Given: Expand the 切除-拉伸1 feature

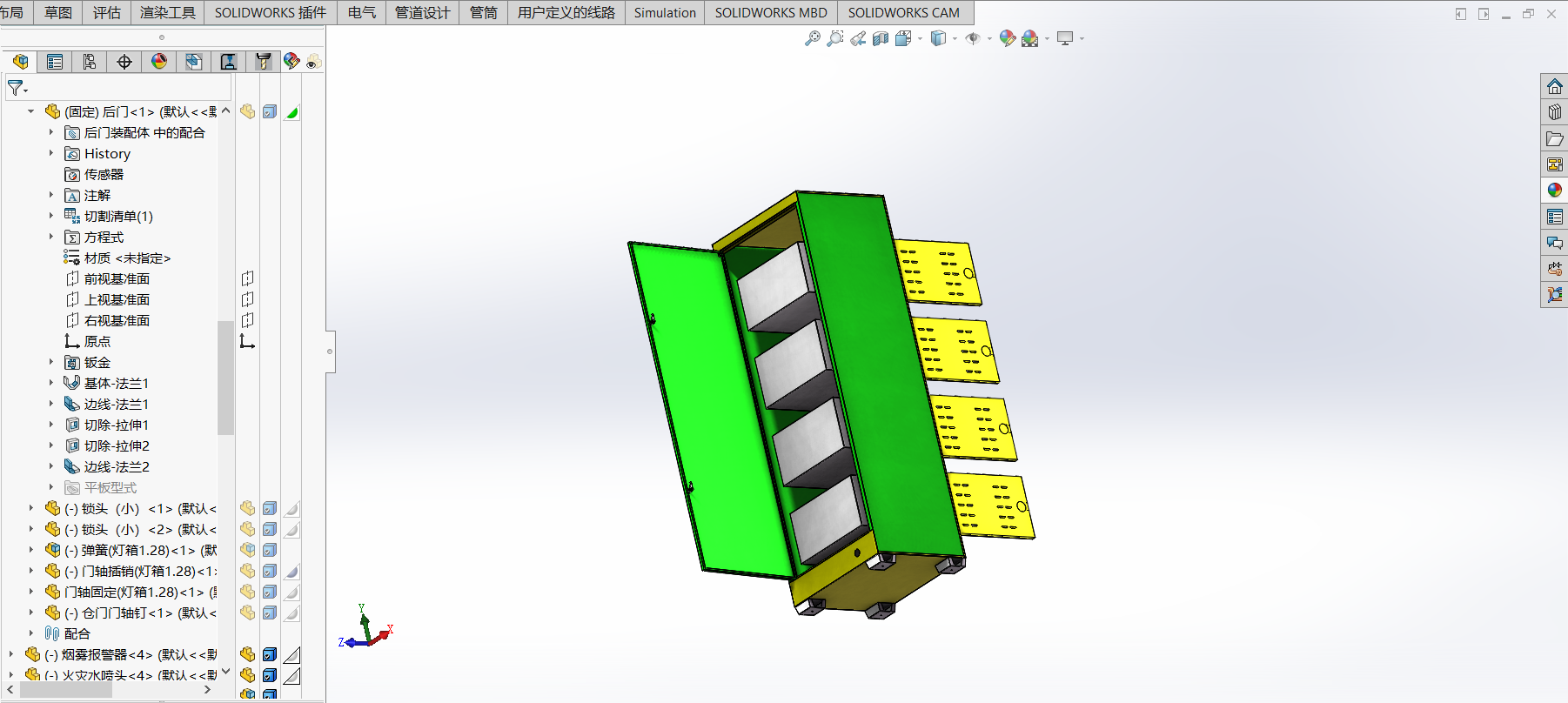Looking at the screenshot, I should click(x=51, y=425).
